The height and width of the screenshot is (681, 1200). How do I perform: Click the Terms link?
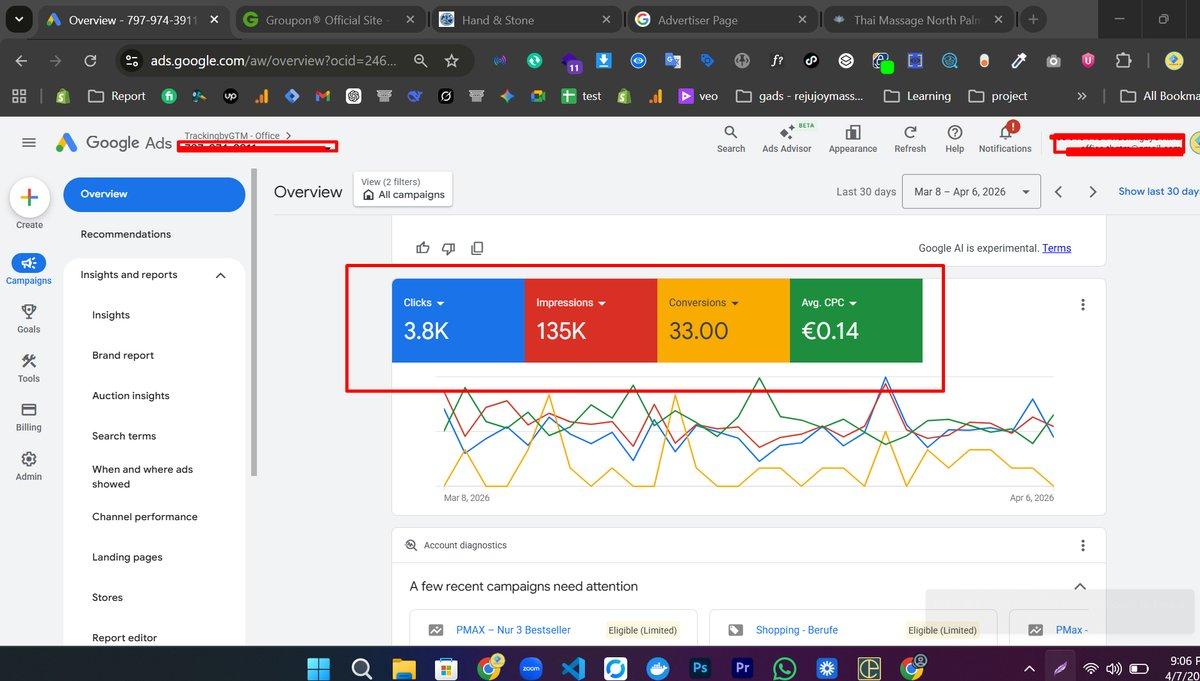(1056, 248)
